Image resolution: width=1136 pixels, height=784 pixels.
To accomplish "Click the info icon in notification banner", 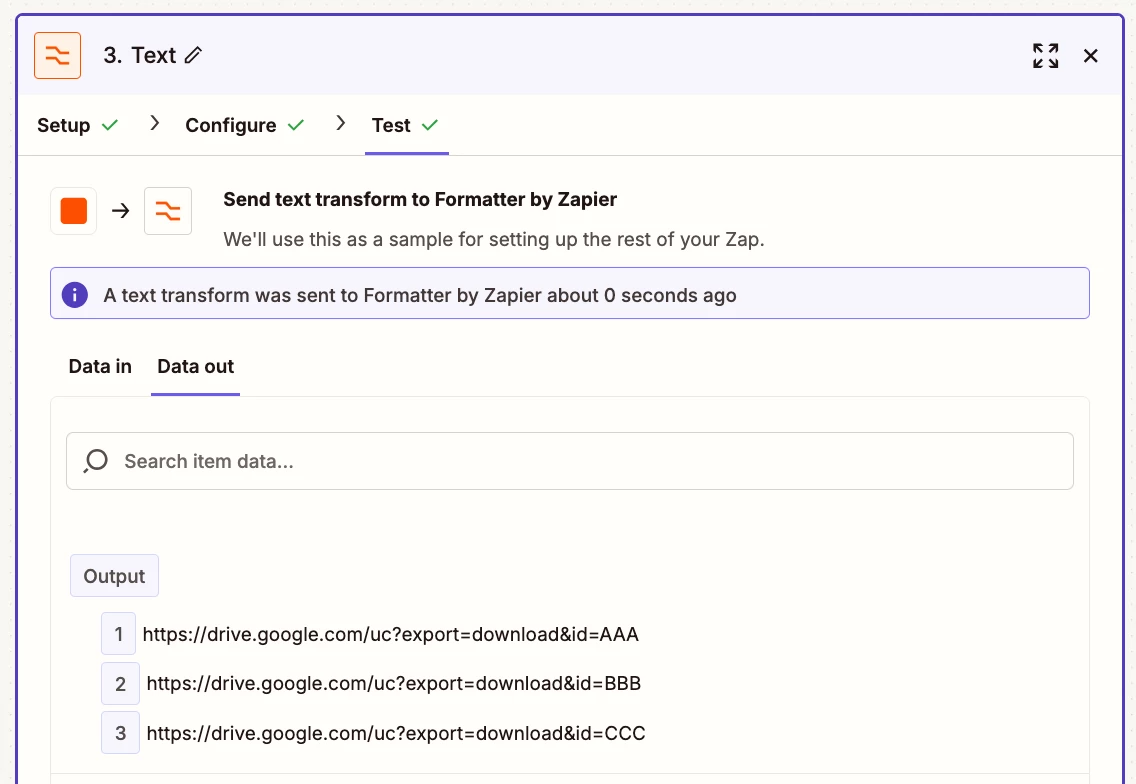I will (x=75, y=295).
